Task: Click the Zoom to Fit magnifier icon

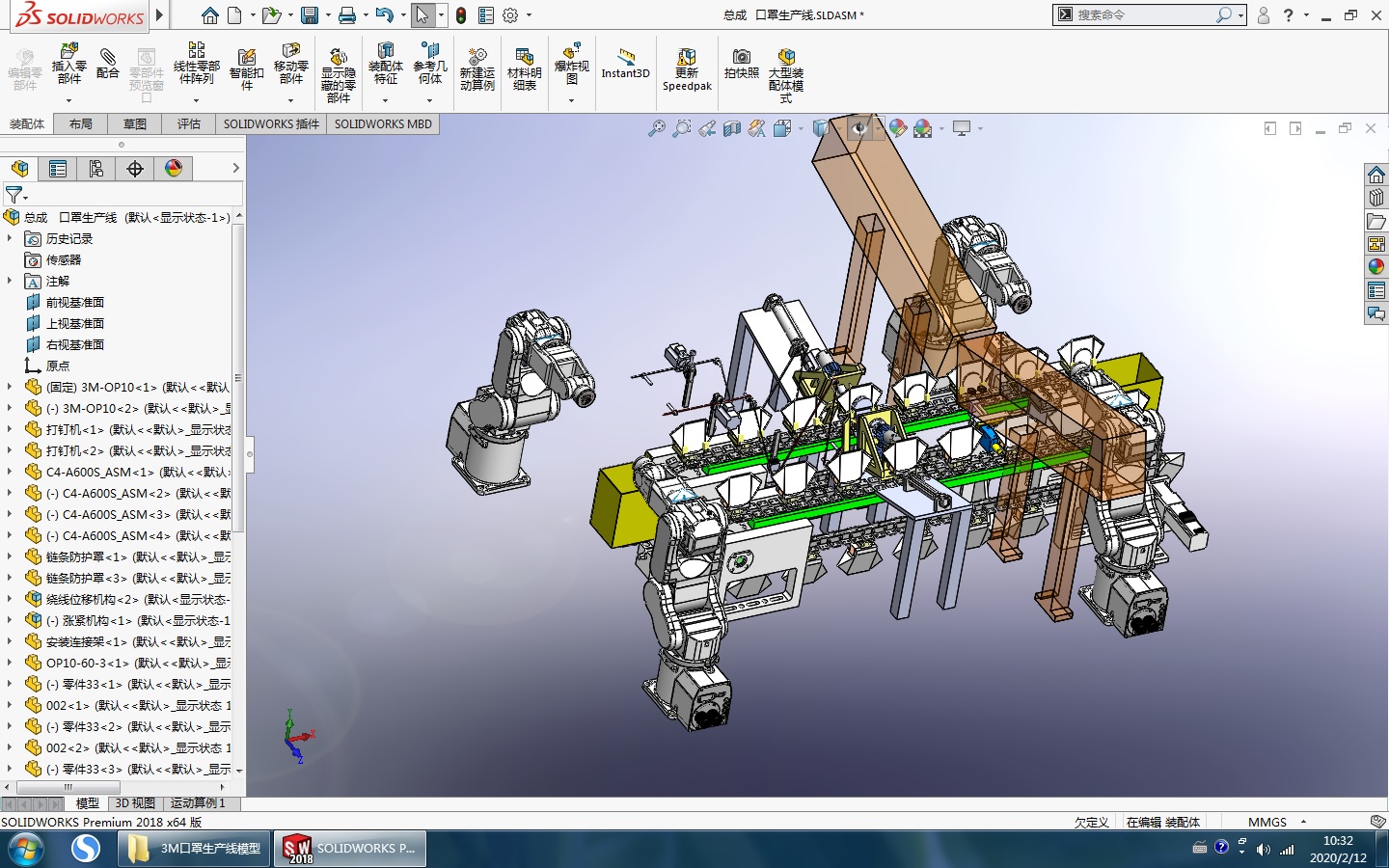Action: click(657, 128)
